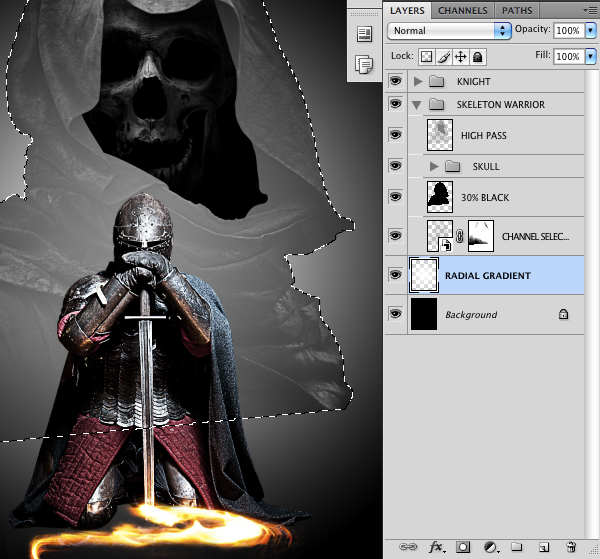This screenshot has height=559, width=600.
Task: Hide the KNIGHT group
Action: (396, 81)
